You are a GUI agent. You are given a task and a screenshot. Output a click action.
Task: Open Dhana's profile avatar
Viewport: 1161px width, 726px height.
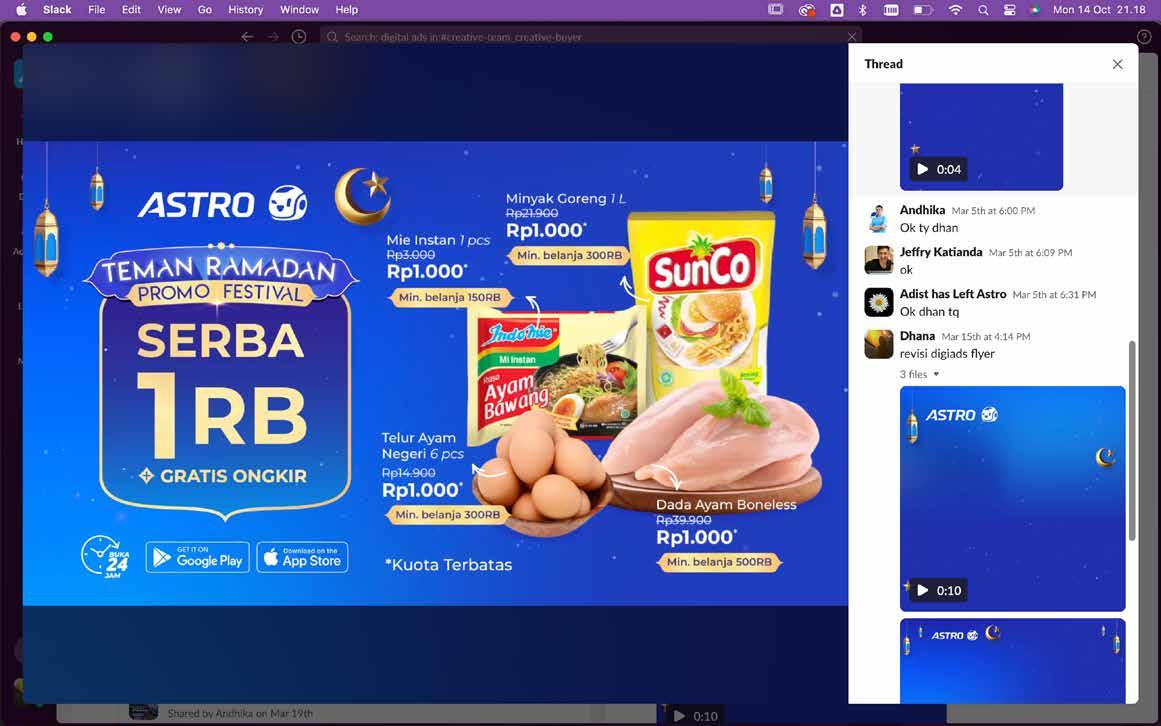pos(879,344)
